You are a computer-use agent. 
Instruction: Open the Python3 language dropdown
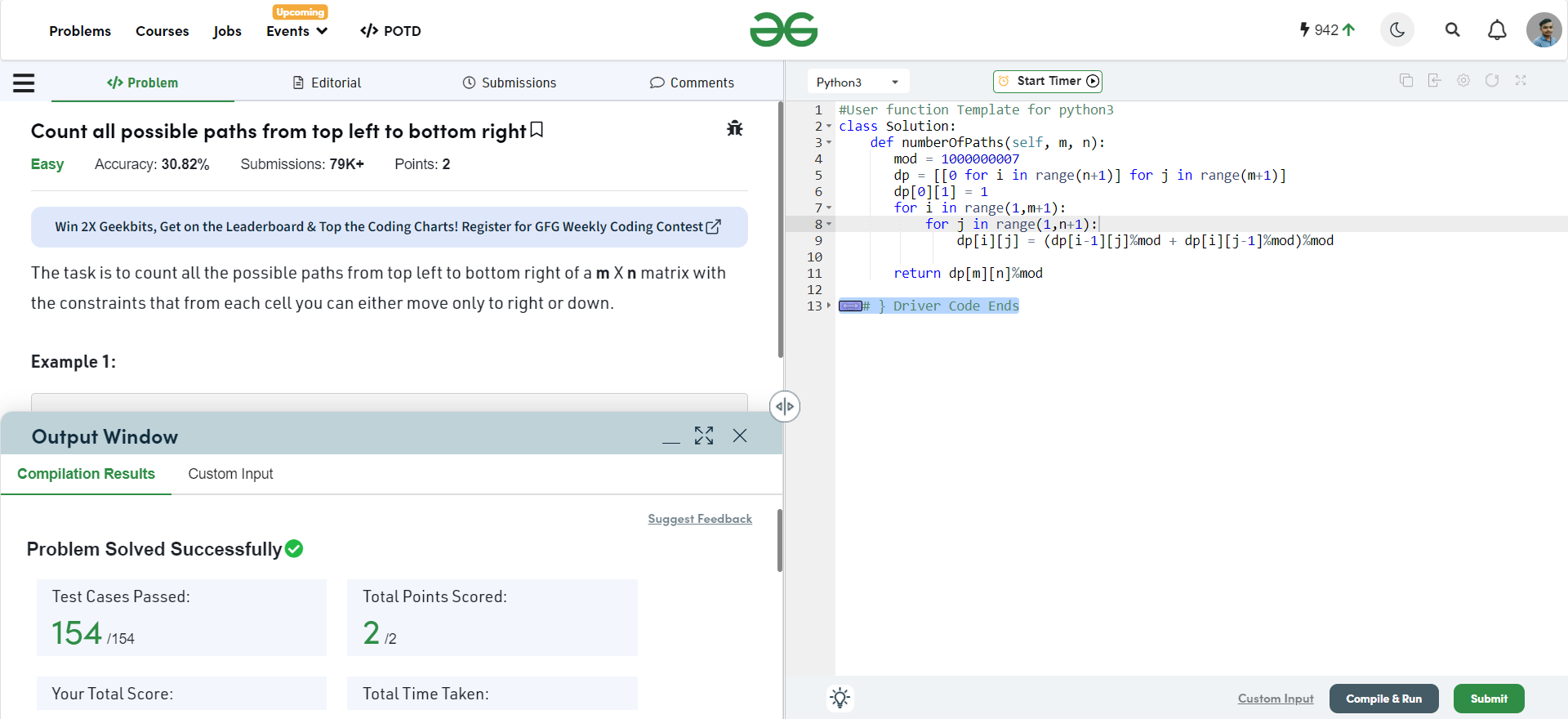(x=857, y=82)
